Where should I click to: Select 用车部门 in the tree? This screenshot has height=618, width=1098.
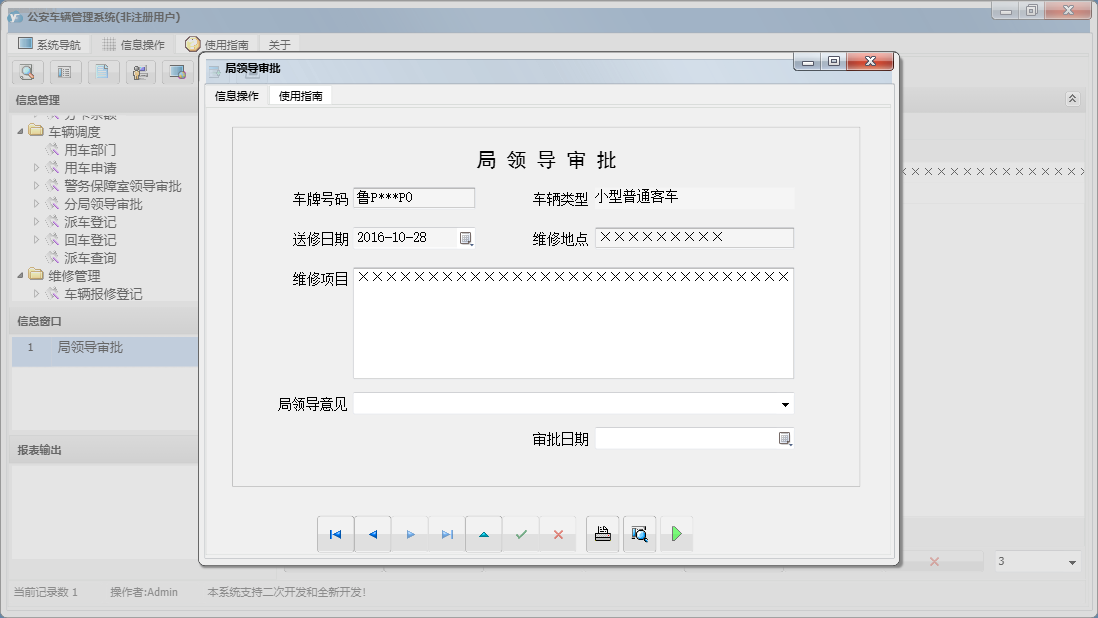[90, 150]
